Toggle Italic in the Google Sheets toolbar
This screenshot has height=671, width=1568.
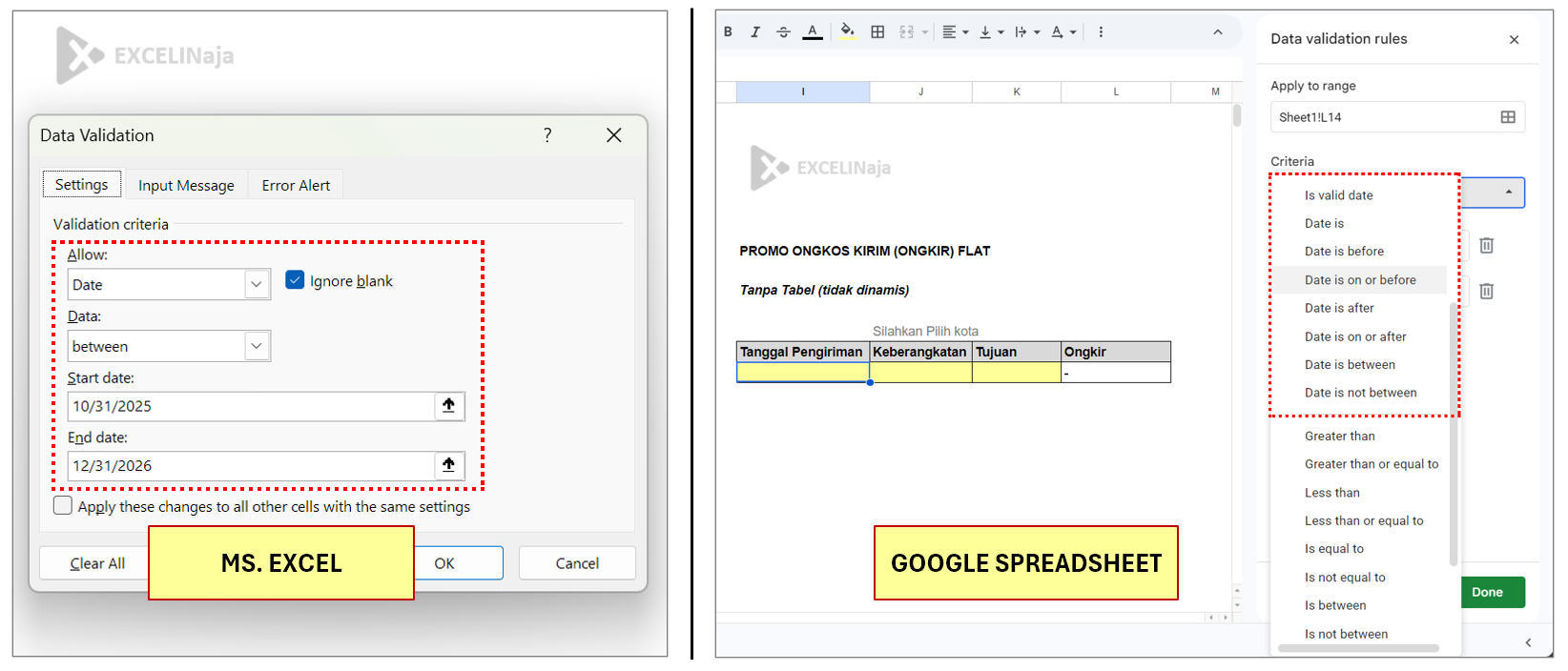(x=754, y=31)
